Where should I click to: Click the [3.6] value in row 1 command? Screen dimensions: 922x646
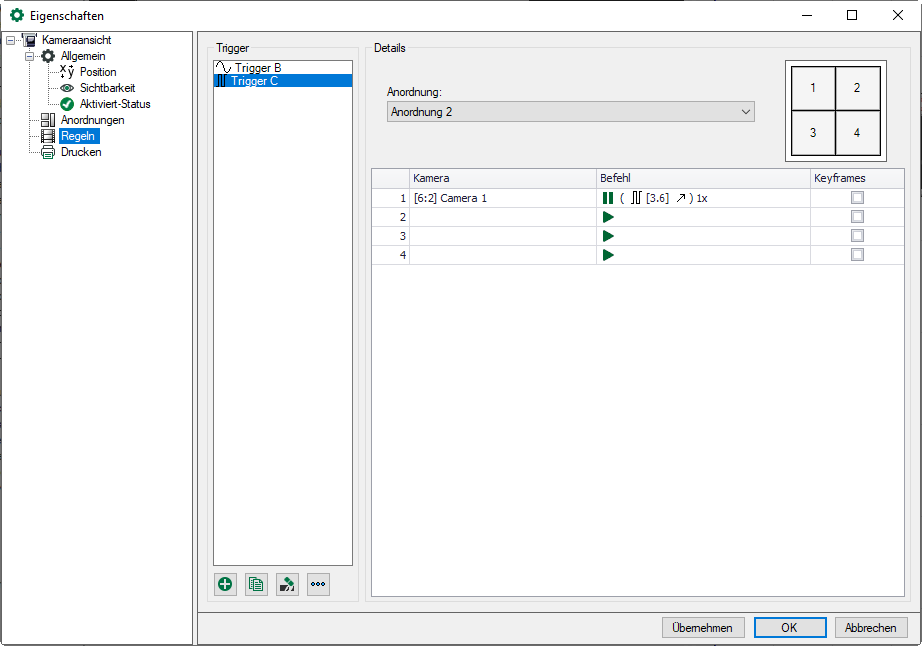[657, 198]
